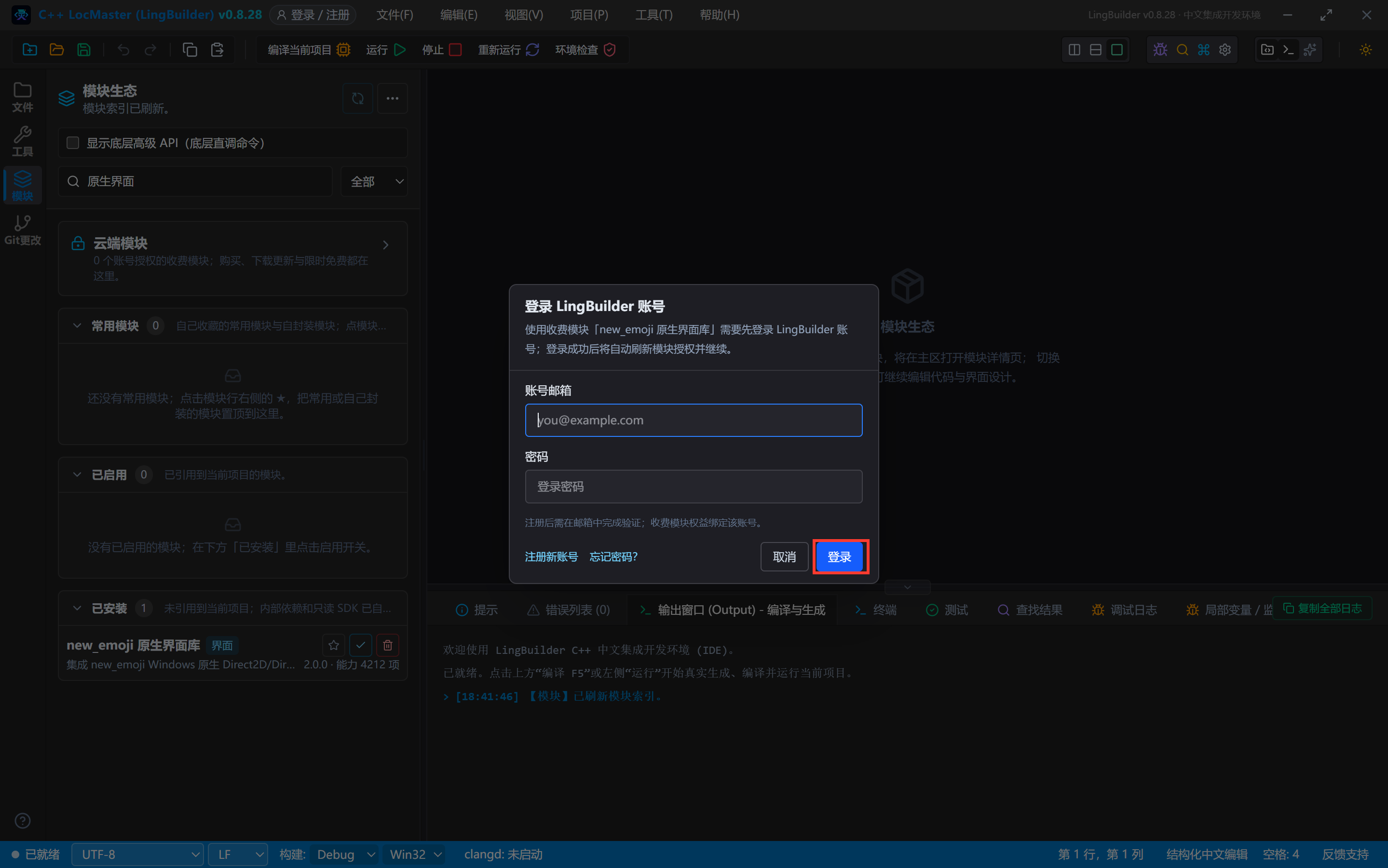Select the horizontal split layout toggle
Viewport: 1388px width, 868px height.
coord(1095,50)
